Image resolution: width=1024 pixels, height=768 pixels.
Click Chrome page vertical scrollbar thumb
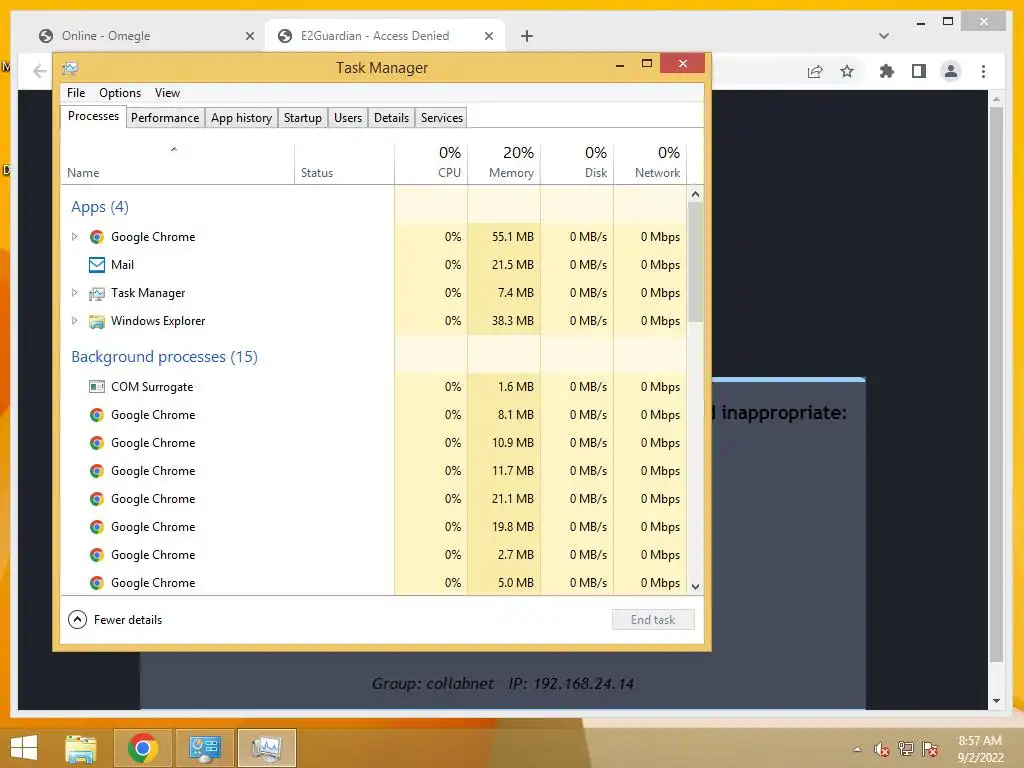coord(996,385)
